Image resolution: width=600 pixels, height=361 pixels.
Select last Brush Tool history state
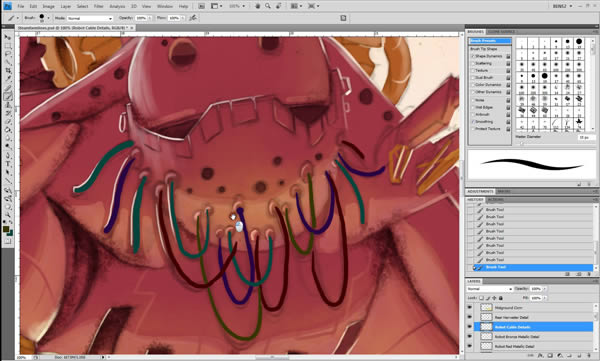(x=533, y=267)
